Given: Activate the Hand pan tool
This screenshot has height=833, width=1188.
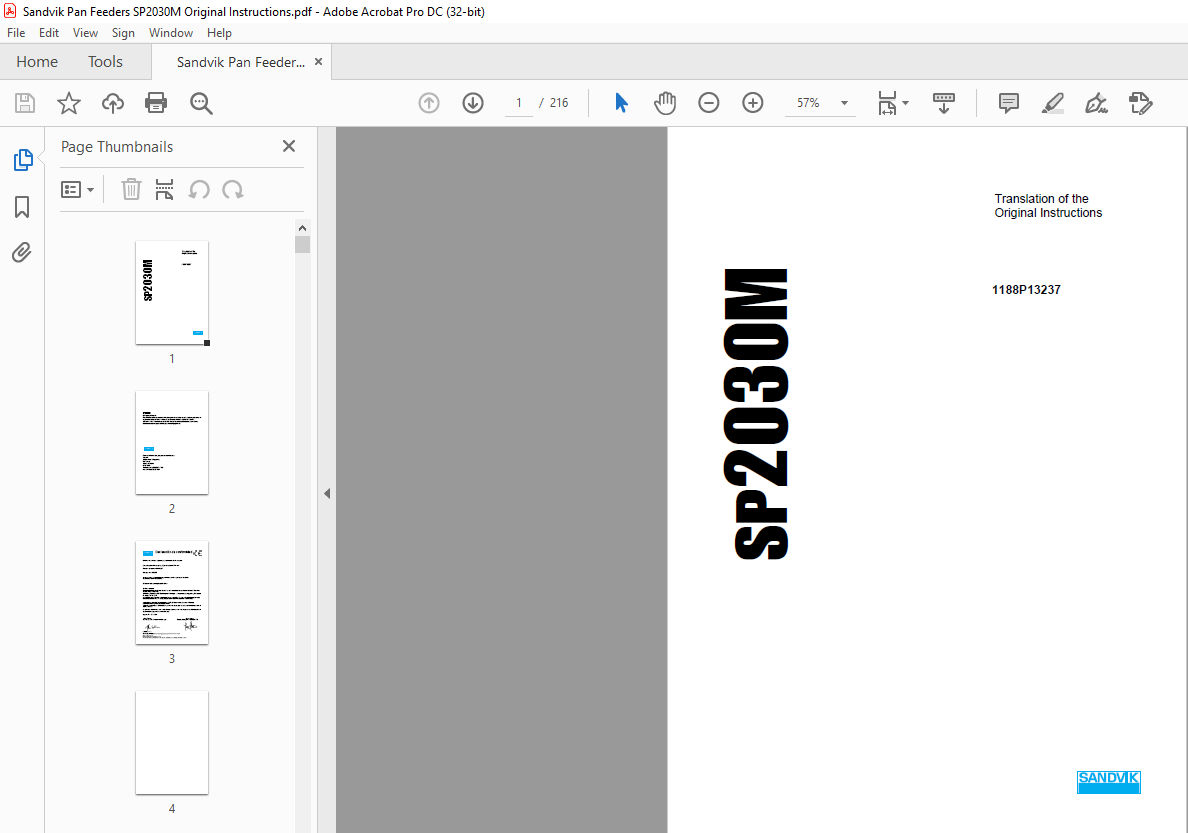Looking at the screenshot, I should point(664,103).
